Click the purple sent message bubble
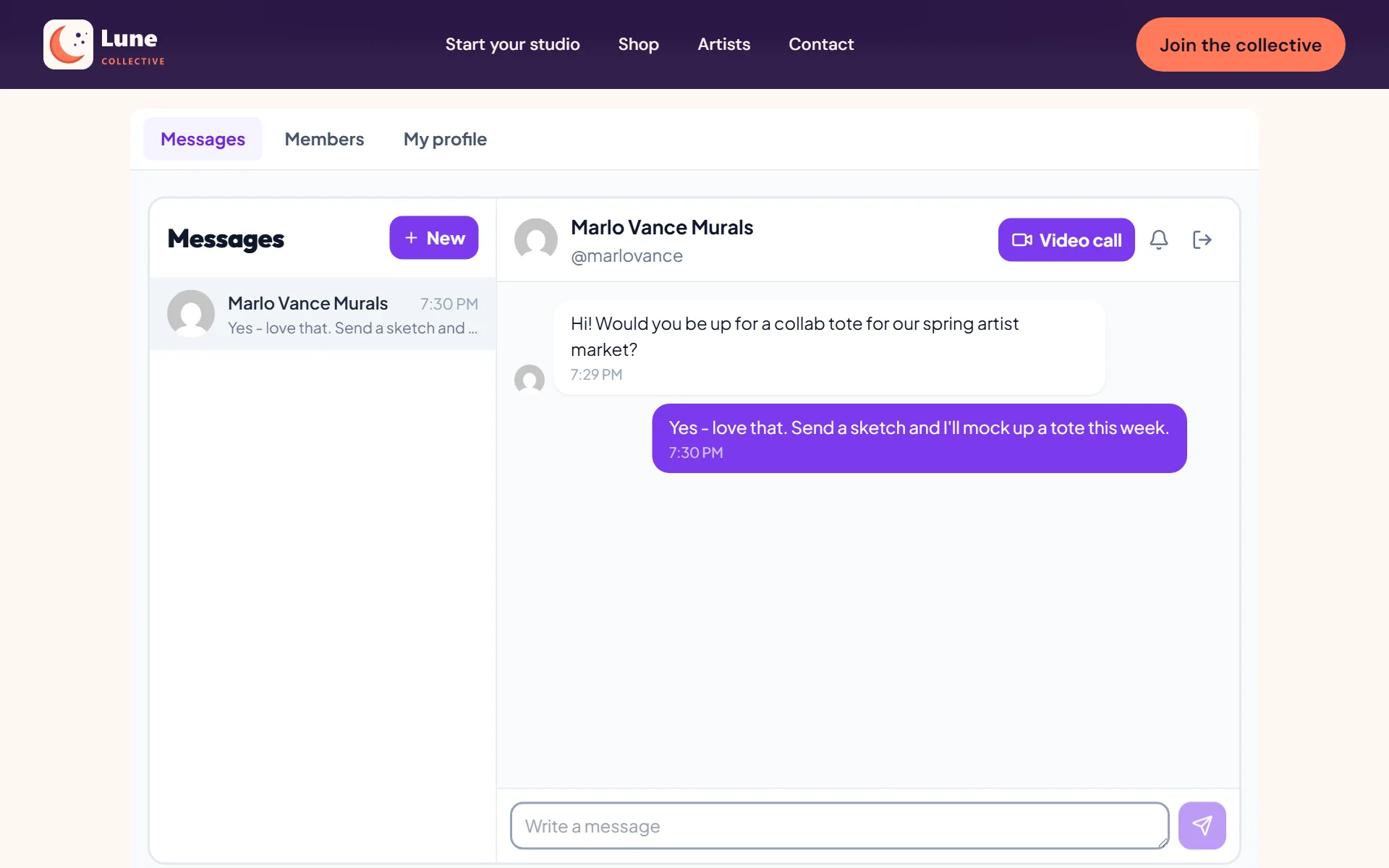The image size is (1389, 868). tap(919, 438)
